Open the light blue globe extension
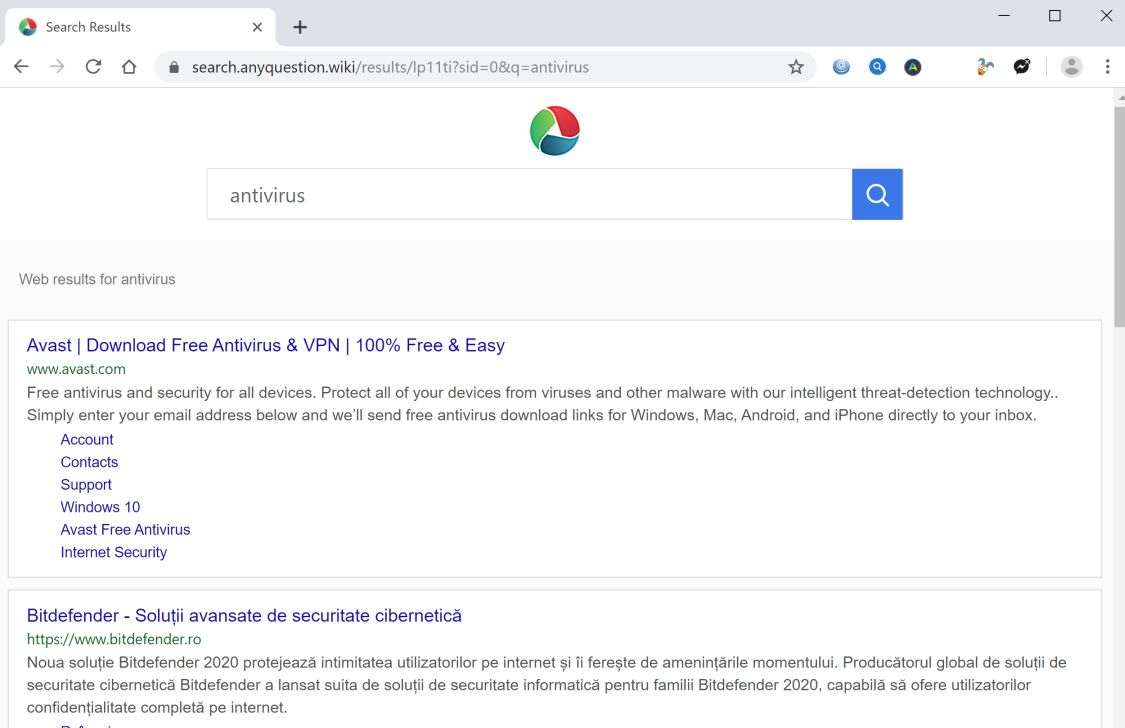This screenshot has height=728, width=1125. coord(841,67)
